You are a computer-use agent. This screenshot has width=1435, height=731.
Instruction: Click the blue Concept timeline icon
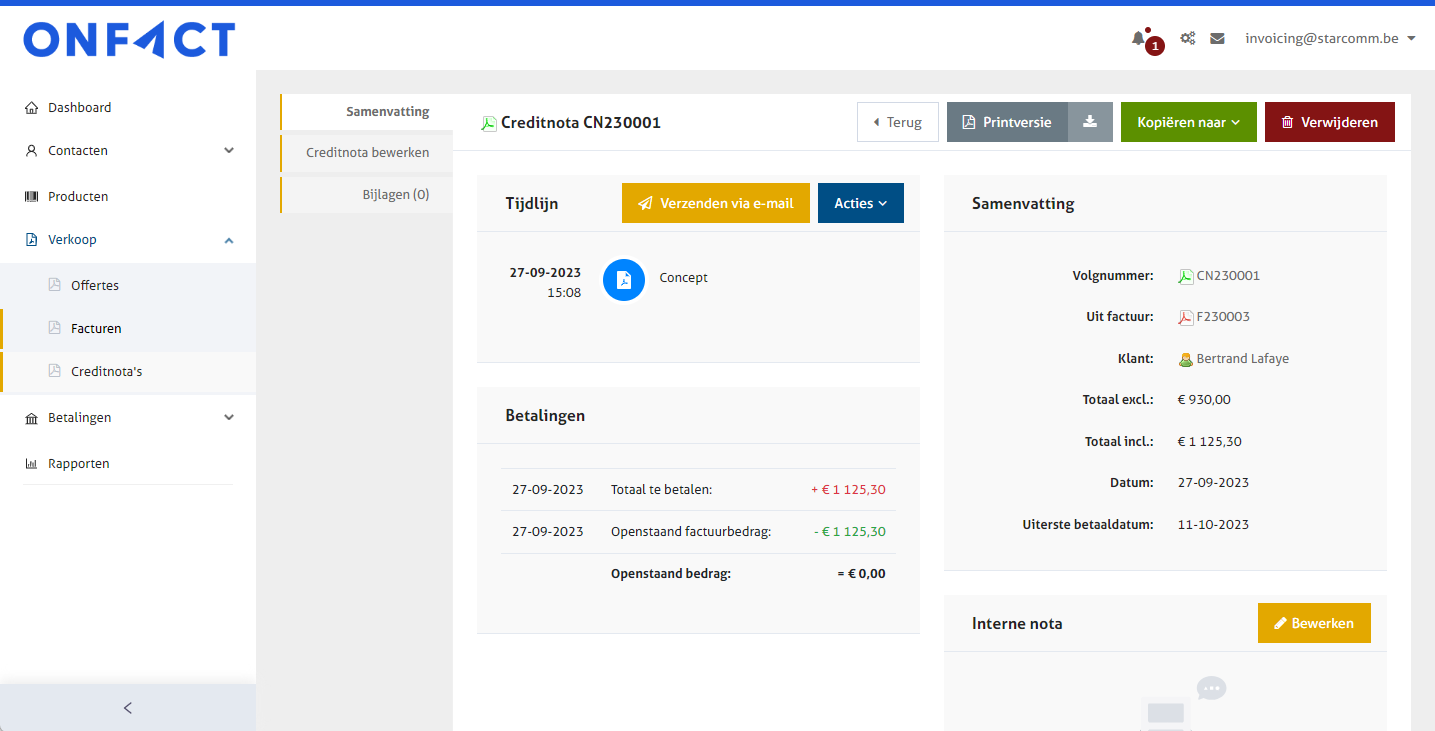pyautogui.click(x=624, y=280)
